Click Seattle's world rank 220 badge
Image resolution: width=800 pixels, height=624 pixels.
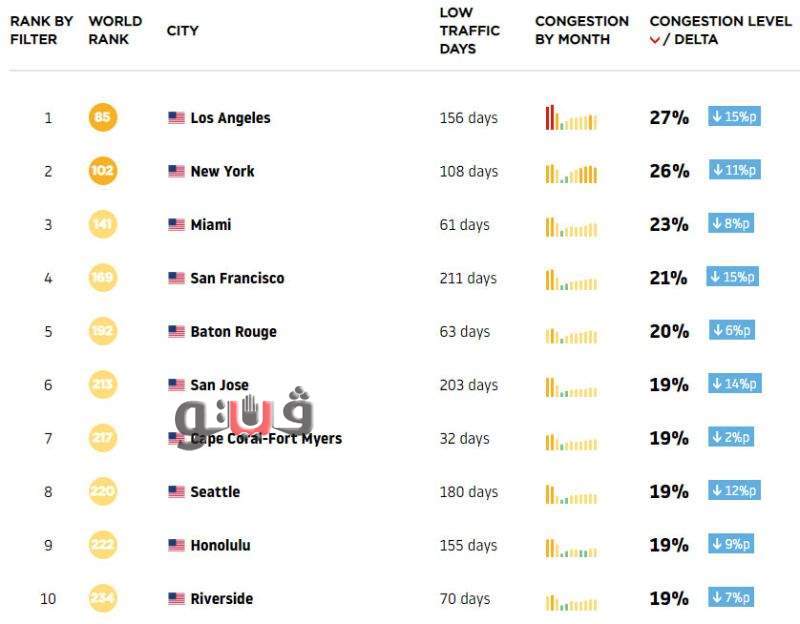[x=102, y=492]
